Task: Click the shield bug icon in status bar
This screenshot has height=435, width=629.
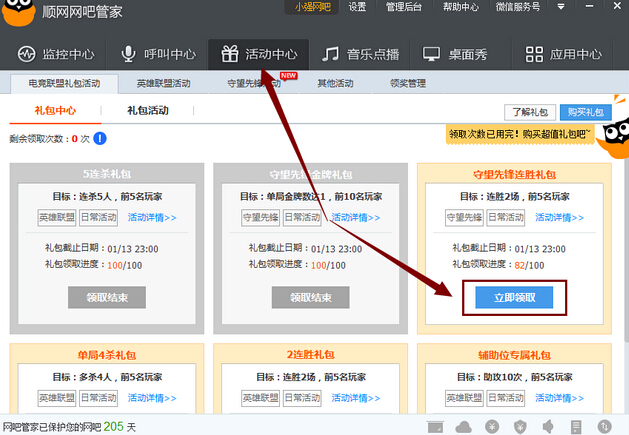Action: tap(520, 427)
